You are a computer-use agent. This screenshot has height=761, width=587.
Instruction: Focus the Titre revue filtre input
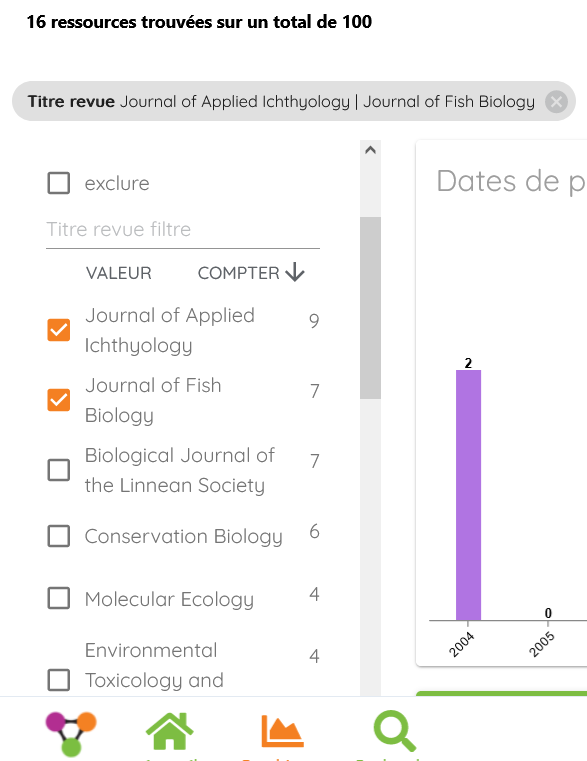click(183, 230)
